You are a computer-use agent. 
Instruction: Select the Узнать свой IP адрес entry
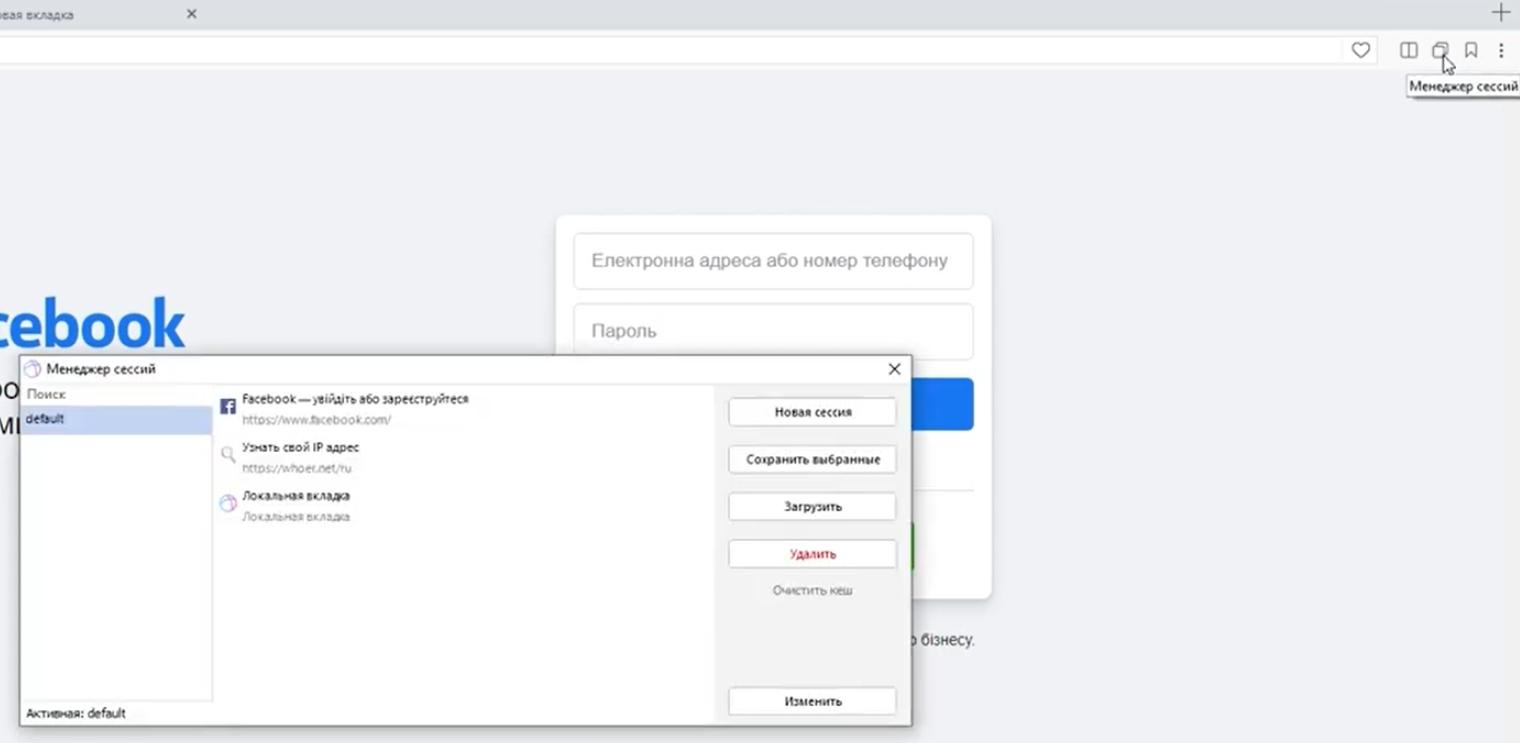300,448
